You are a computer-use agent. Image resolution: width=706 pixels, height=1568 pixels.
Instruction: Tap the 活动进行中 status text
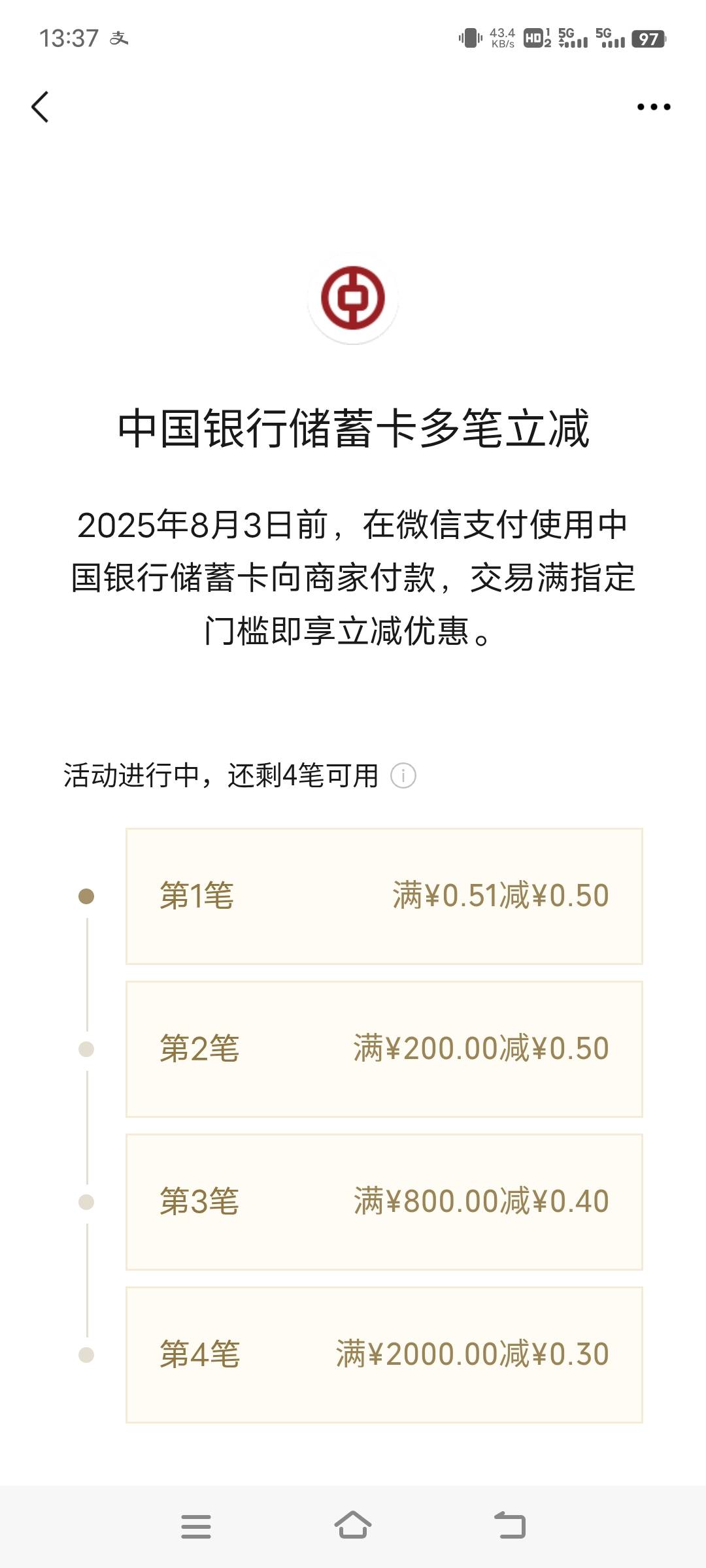[x=131, y=776]
